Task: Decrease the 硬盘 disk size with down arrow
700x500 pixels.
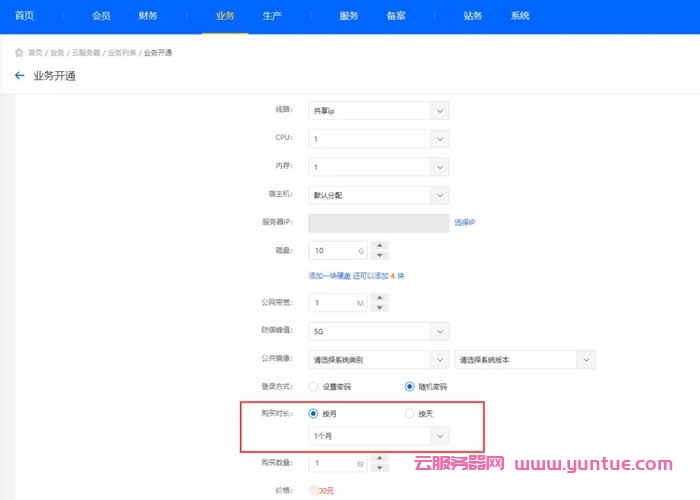Action: 380,256
